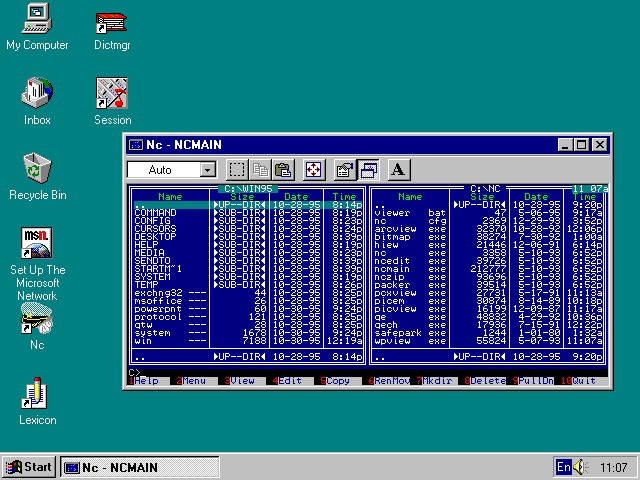Image resolution: width=640 pixels, height=480 pixels.
Task: Click the Full screen toolbar icon
Action: pyautogui.click(x=312, y=170)
